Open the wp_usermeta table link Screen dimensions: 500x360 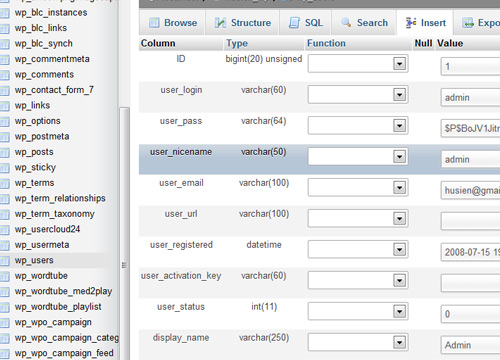click(42, 245)
